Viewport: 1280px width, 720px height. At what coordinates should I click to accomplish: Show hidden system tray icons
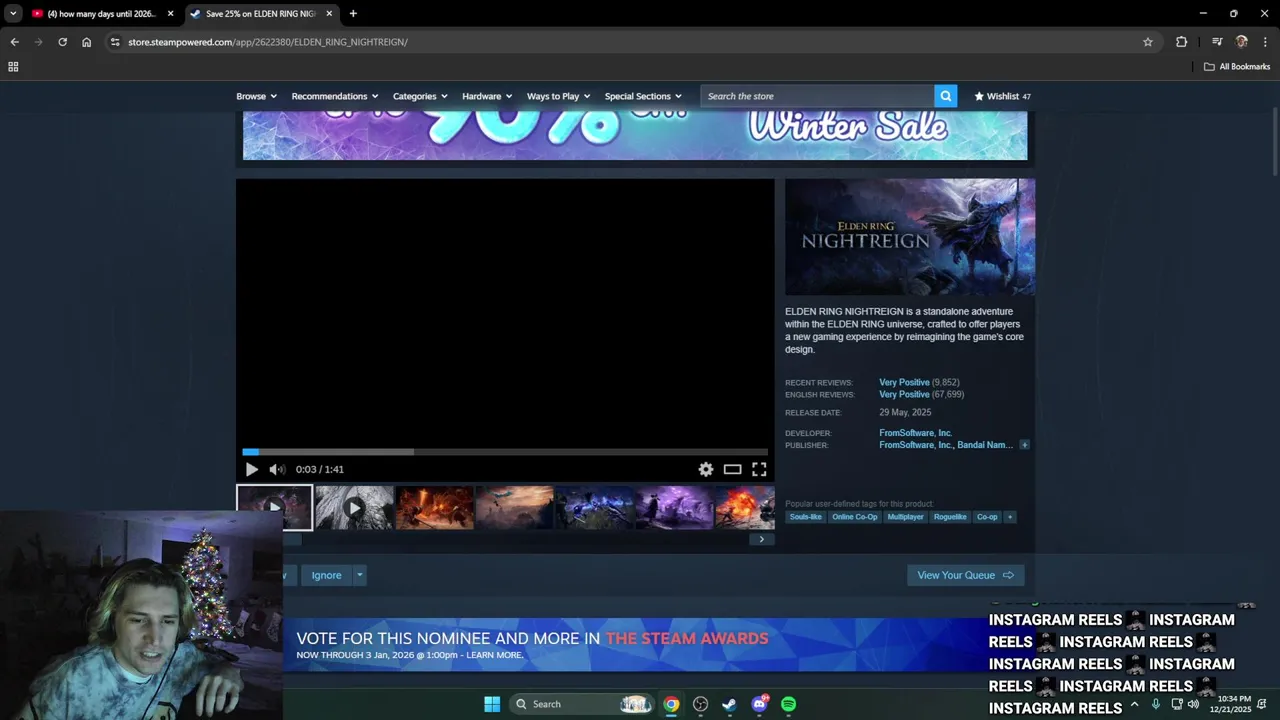click(x=1134, y=704)
